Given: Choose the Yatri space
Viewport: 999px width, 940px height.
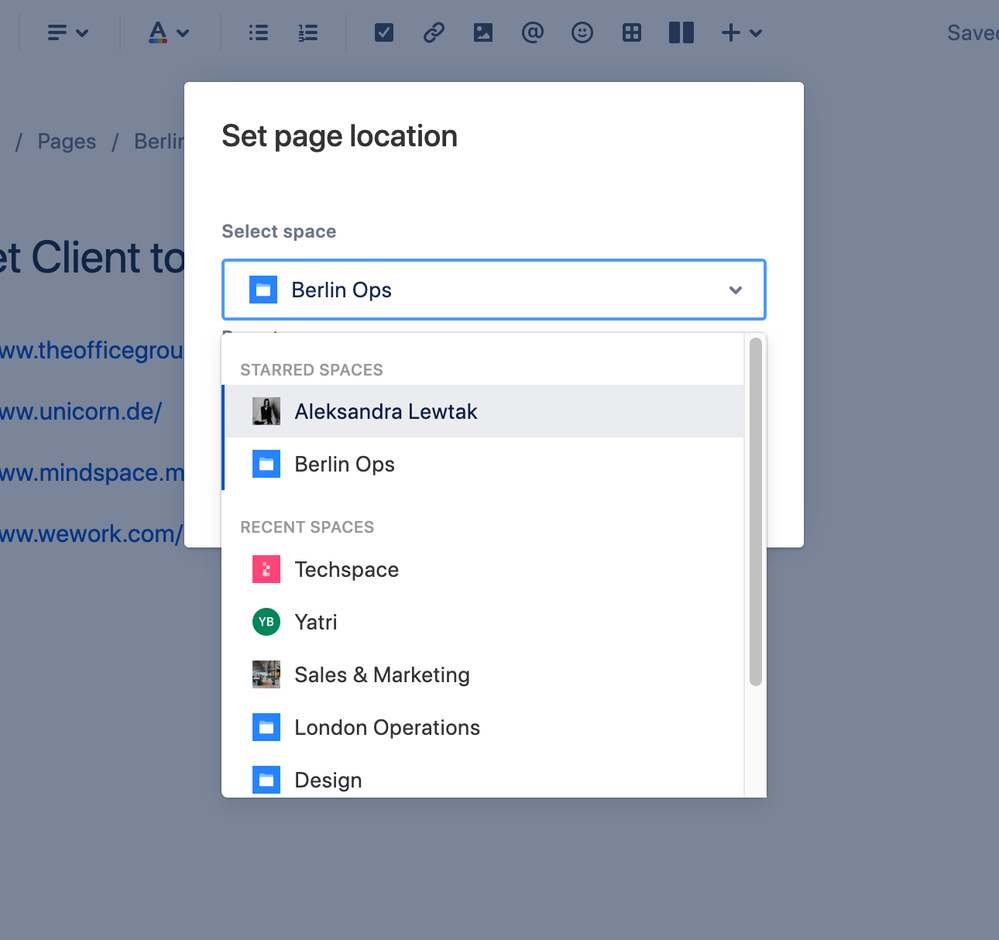Looking at the screenshot, I should tap(484, 622).
